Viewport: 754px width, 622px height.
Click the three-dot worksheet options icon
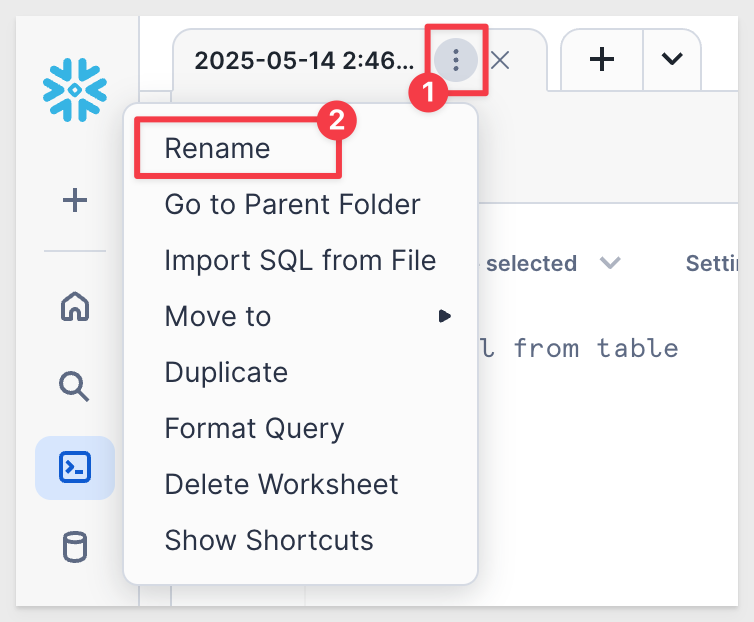pyautogui.click(x=456, y=60)
